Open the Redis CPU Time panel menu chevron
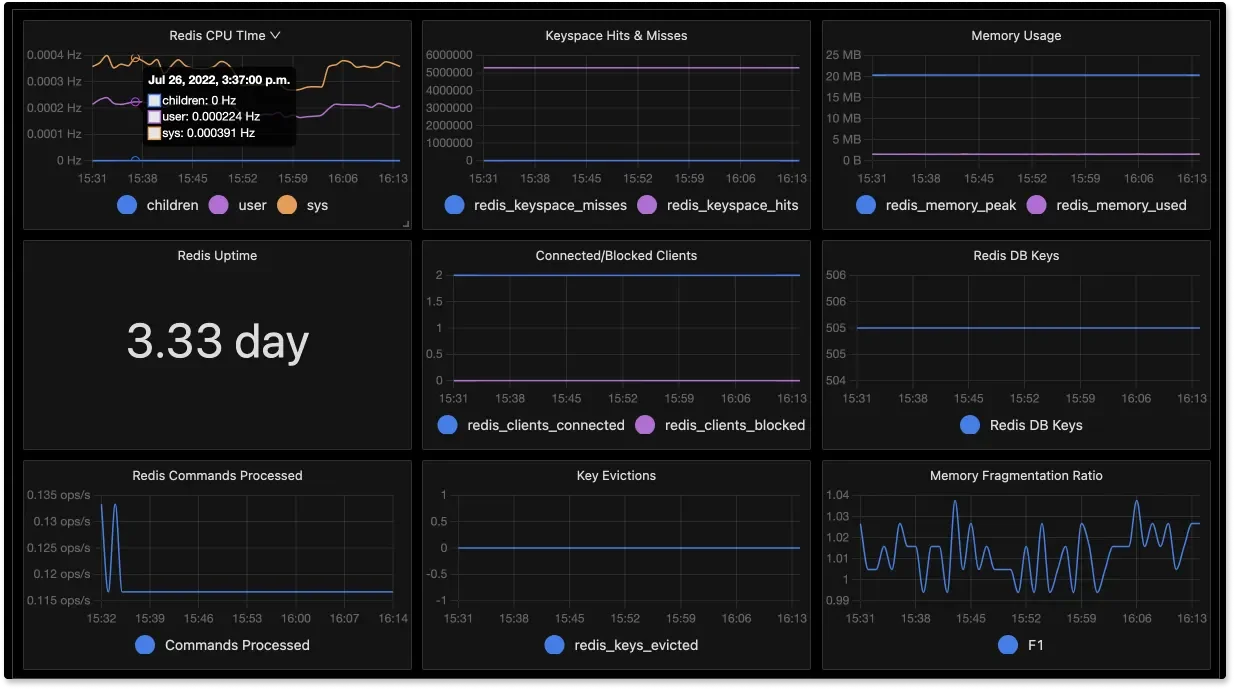 tap(274, 33)
